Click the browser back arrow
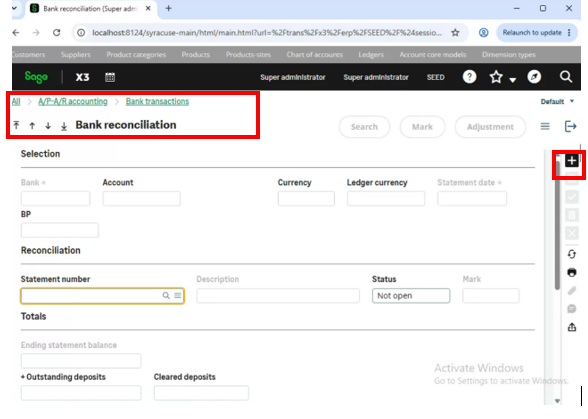The width and height of the screenshot is (588, 419). click(16, 33)
